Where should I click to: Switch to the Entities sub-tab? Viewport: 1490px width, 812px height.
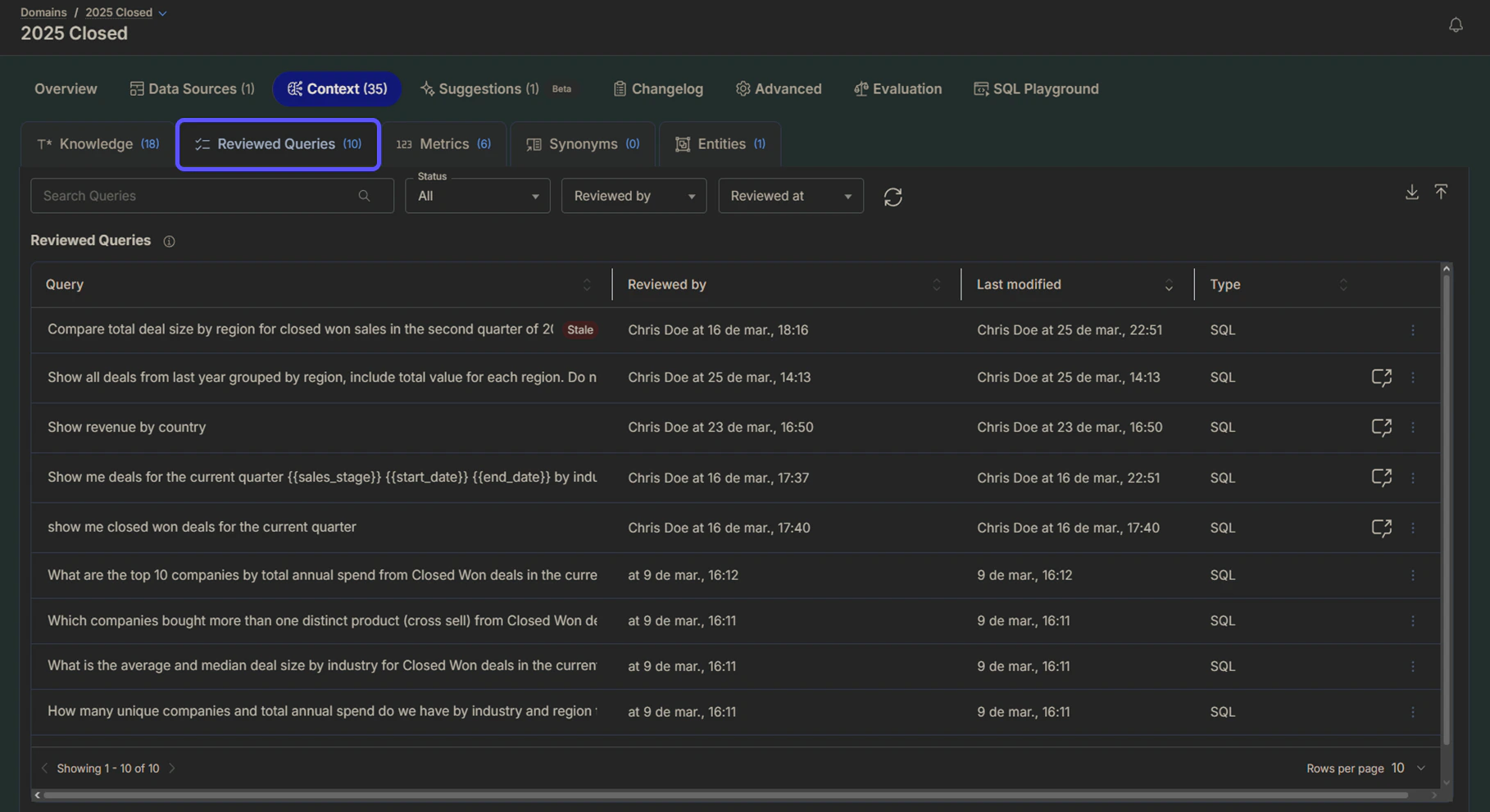click(720, 144)
